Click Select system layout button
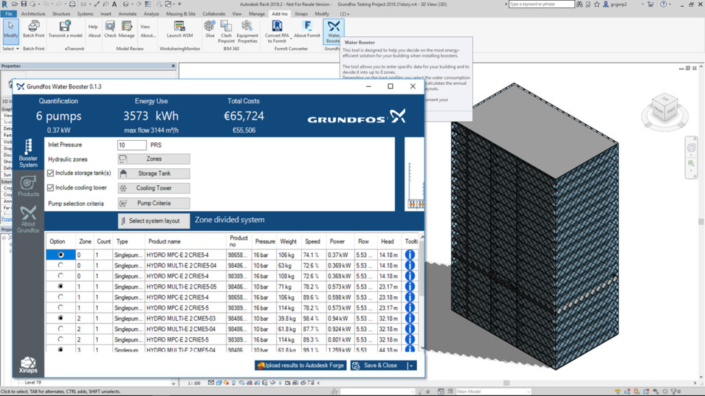Viewport: 705px width, 396px height. coord(154,221)
